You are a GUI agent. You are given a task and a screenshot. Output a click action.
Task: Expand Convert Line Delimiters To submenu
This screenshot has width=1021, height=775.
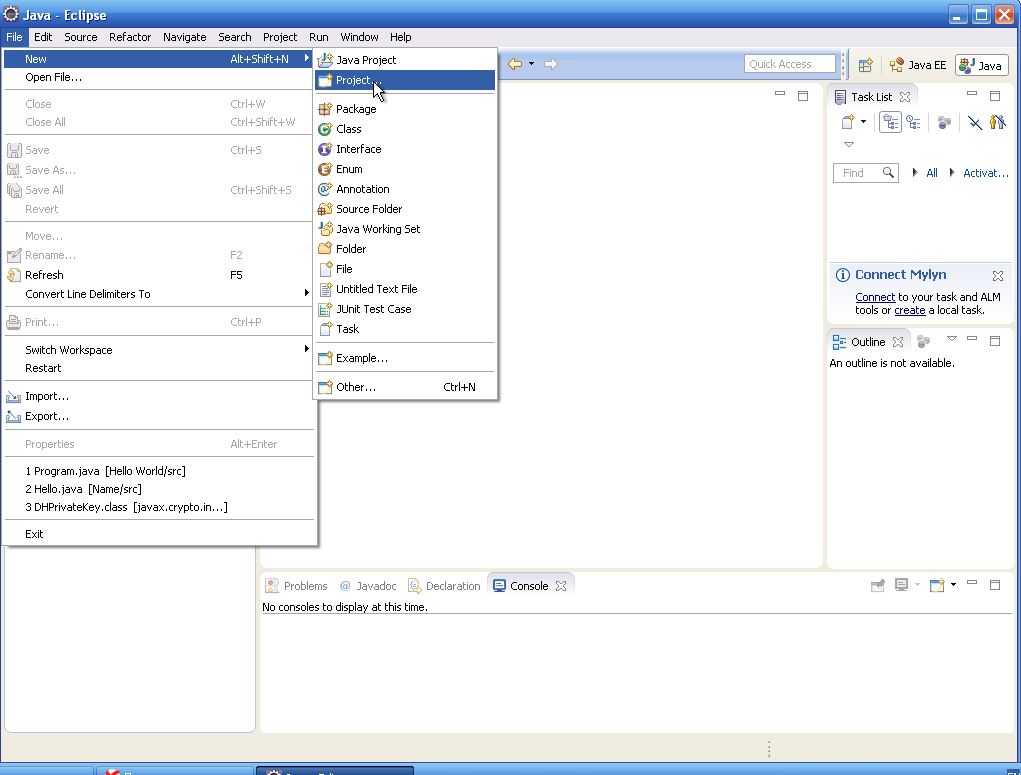point(159,294)
